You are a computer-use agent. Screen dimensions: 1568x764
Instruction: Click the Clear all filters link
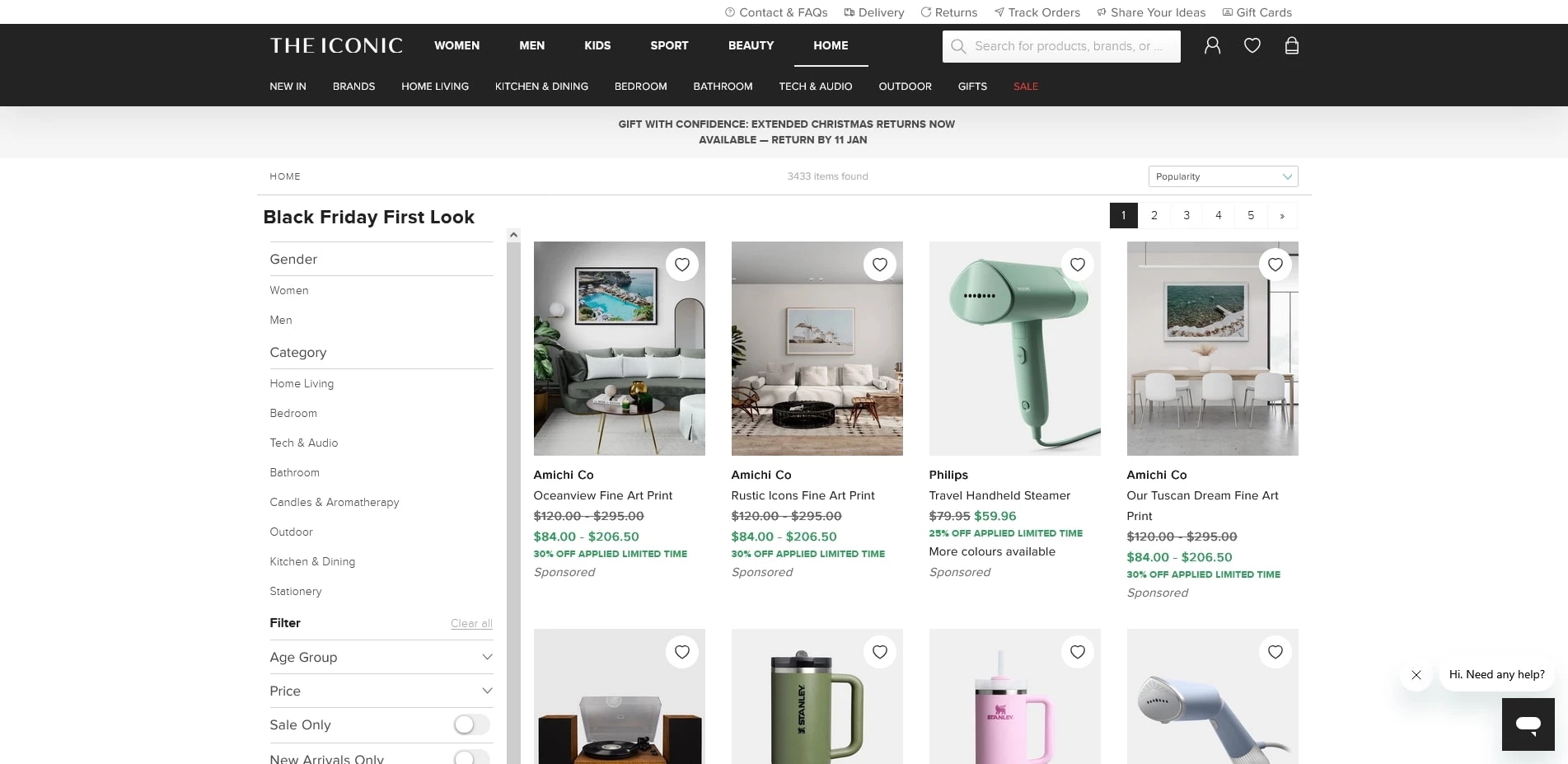point(471,623)
